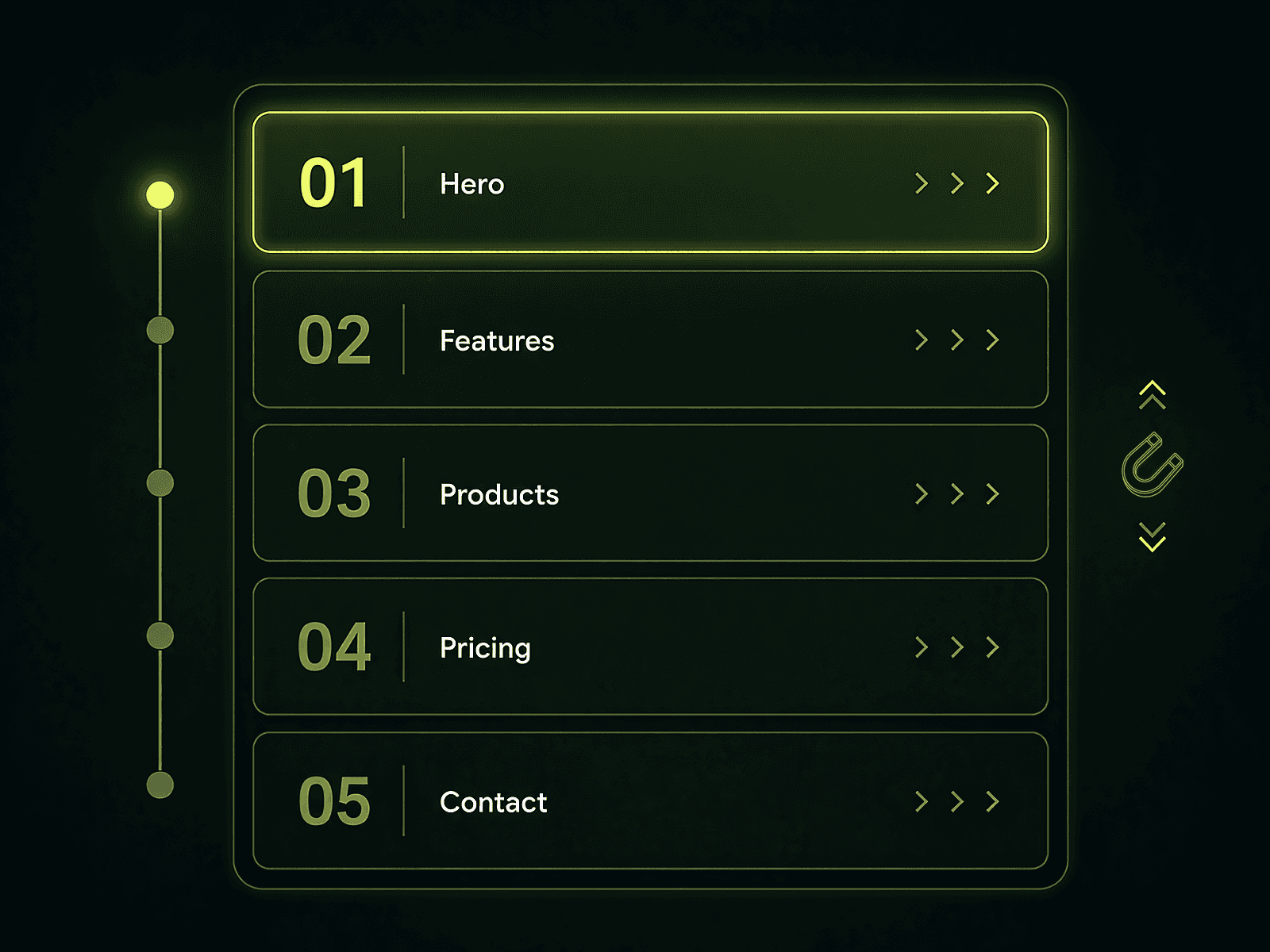The width and height of the screenshot is (1270, 952).
Task: Select the second timeline dot
Action: click(x=160, y=330)
